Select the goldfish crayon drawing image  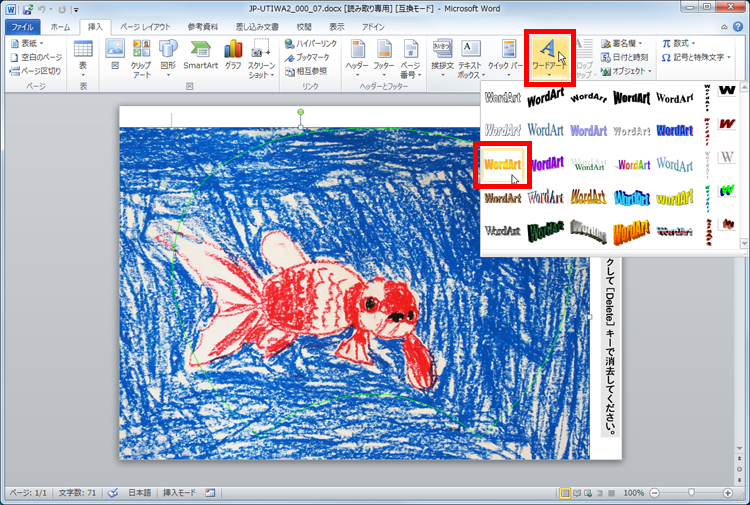coord(354,293)
